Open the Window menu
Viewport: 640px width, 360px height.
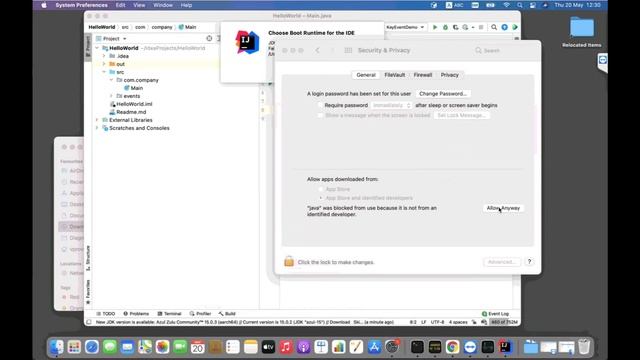pyautogui.click(x=163, y=5)
